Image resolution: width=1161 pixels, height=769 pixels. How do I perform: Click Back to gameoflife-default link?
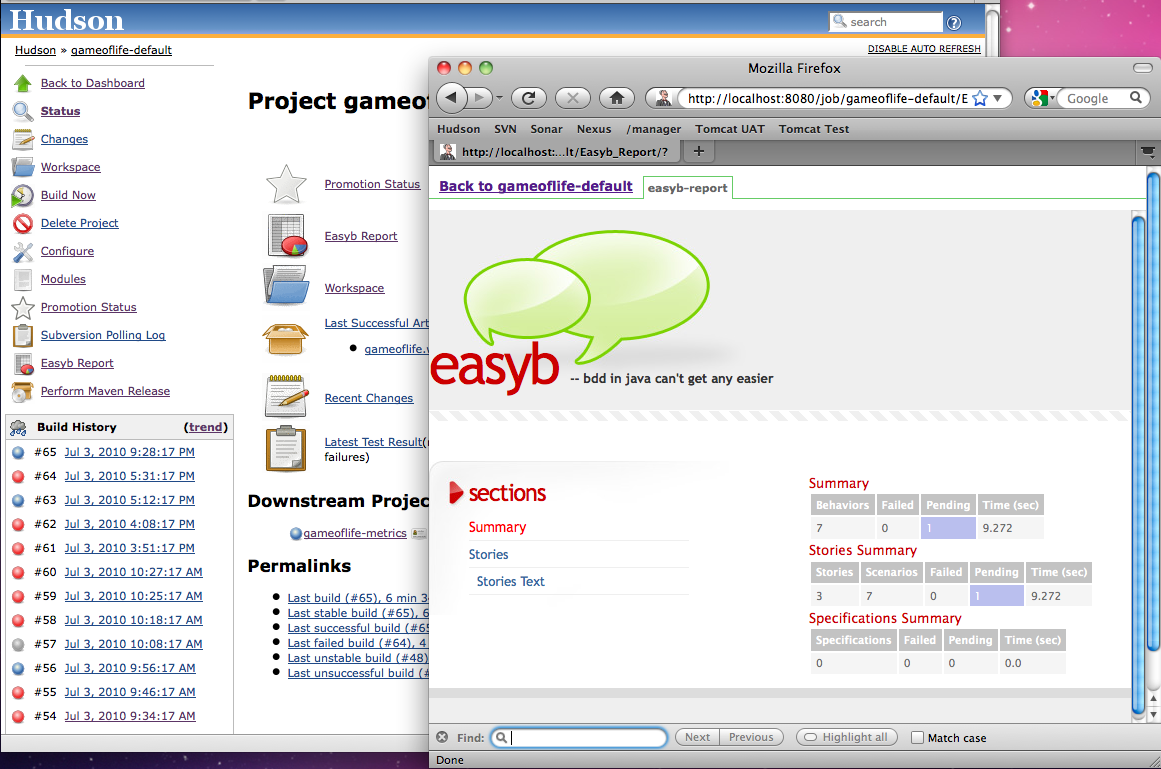536,187
